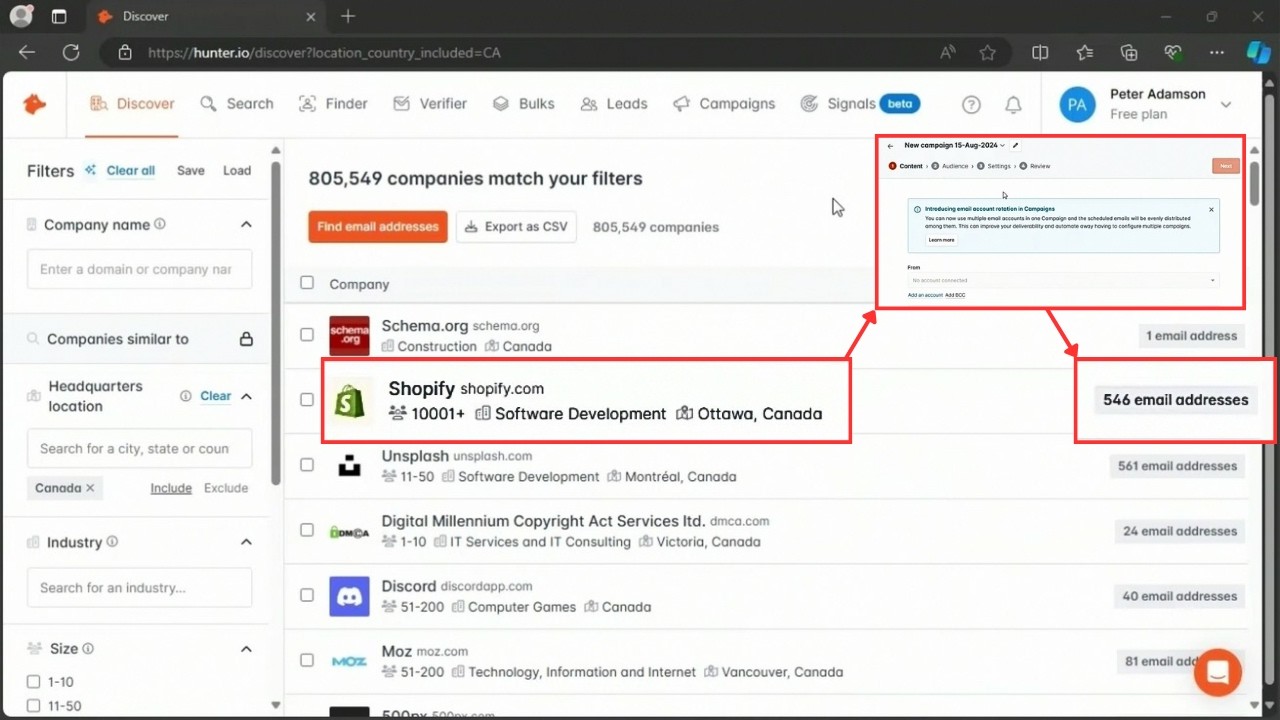Open the Finder tab
1280x720 pixels.
[333, 103]
